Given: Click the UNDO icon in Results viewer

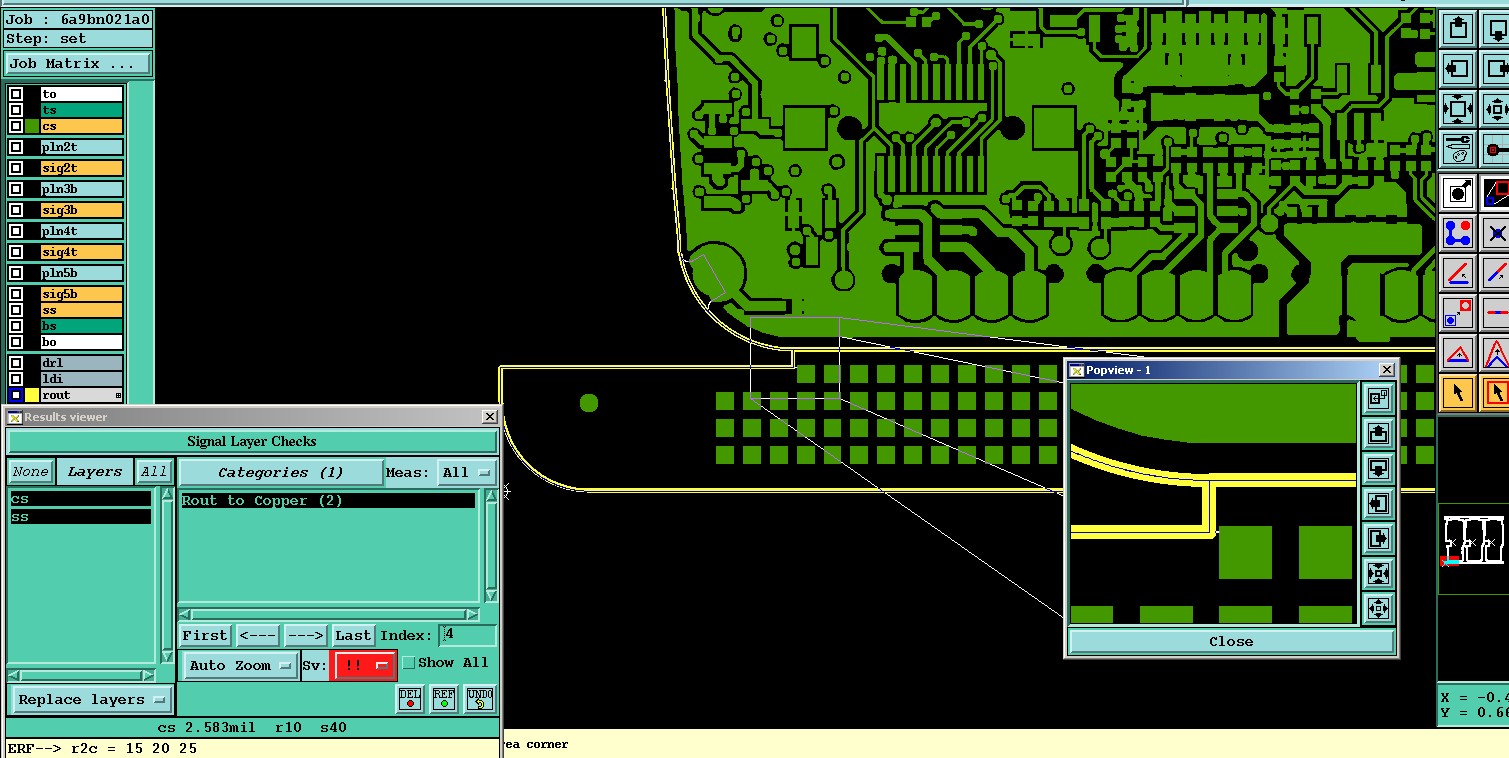Looking at the screenshot, I should coord(479,699).
